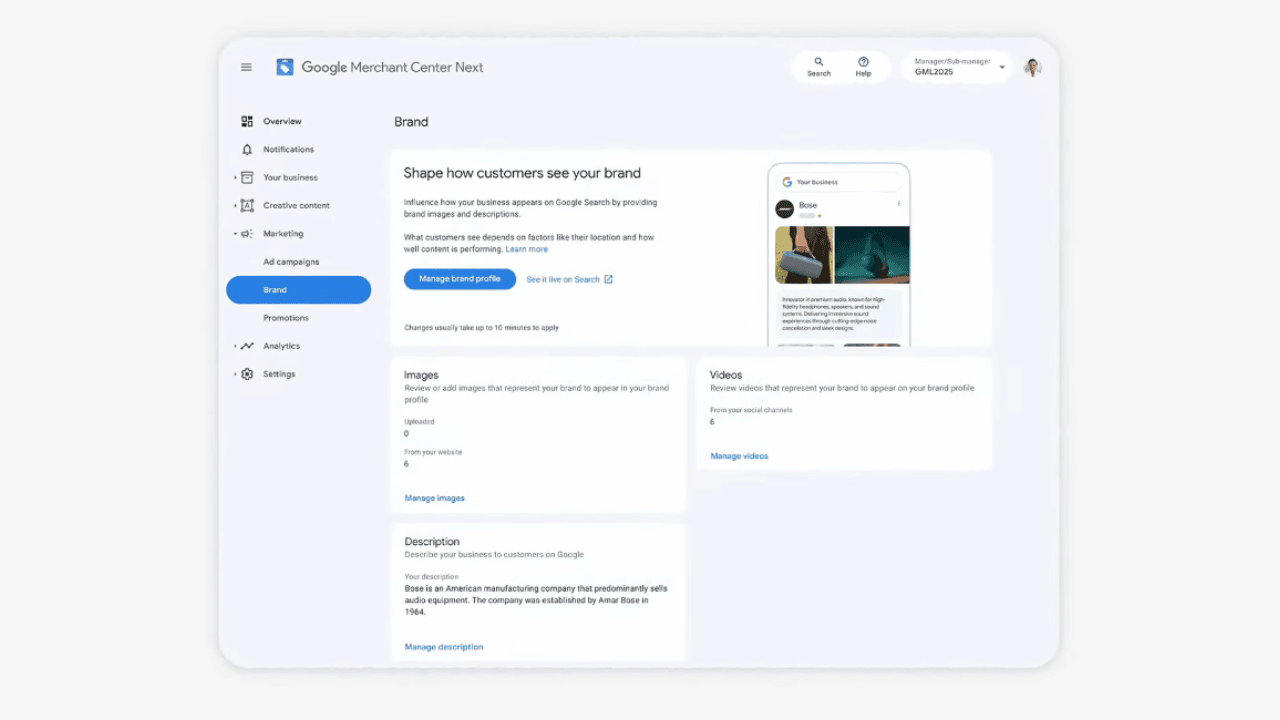Open the Manage description link

tap(443, 647)
